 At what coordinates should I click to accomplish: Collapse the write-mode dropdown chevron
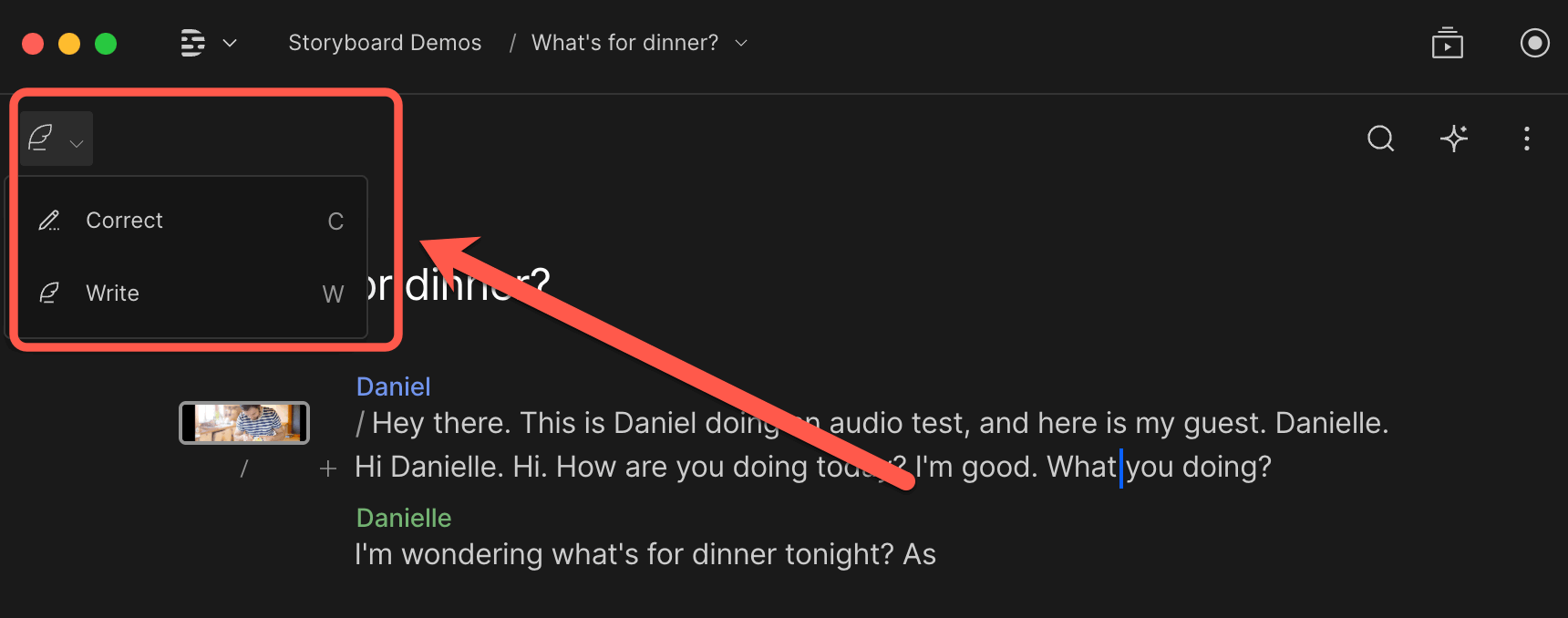(77, 143)
